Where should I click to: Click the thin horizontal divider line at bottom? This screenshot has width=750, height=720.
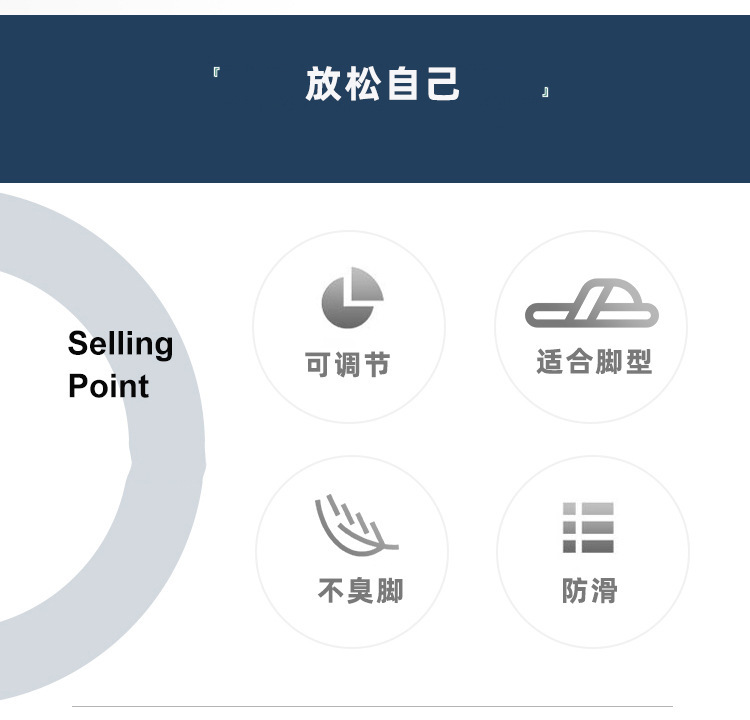372,706
